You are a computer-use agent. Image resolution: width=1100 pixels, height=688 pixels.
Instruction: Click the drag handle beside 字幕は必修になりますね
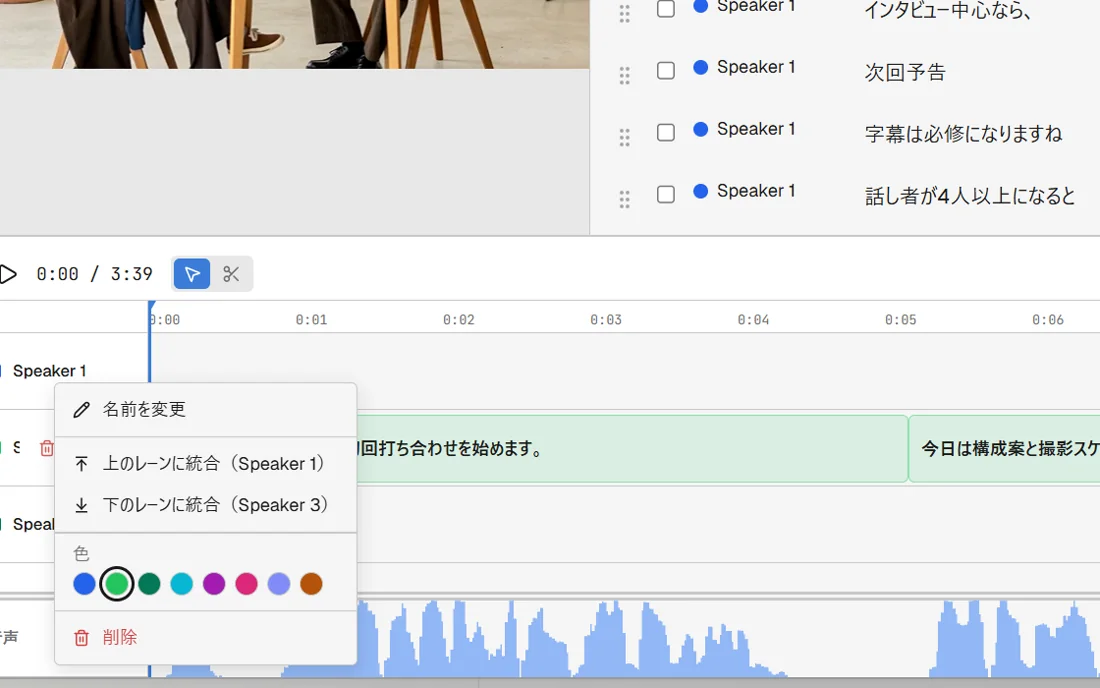point(624,137)
